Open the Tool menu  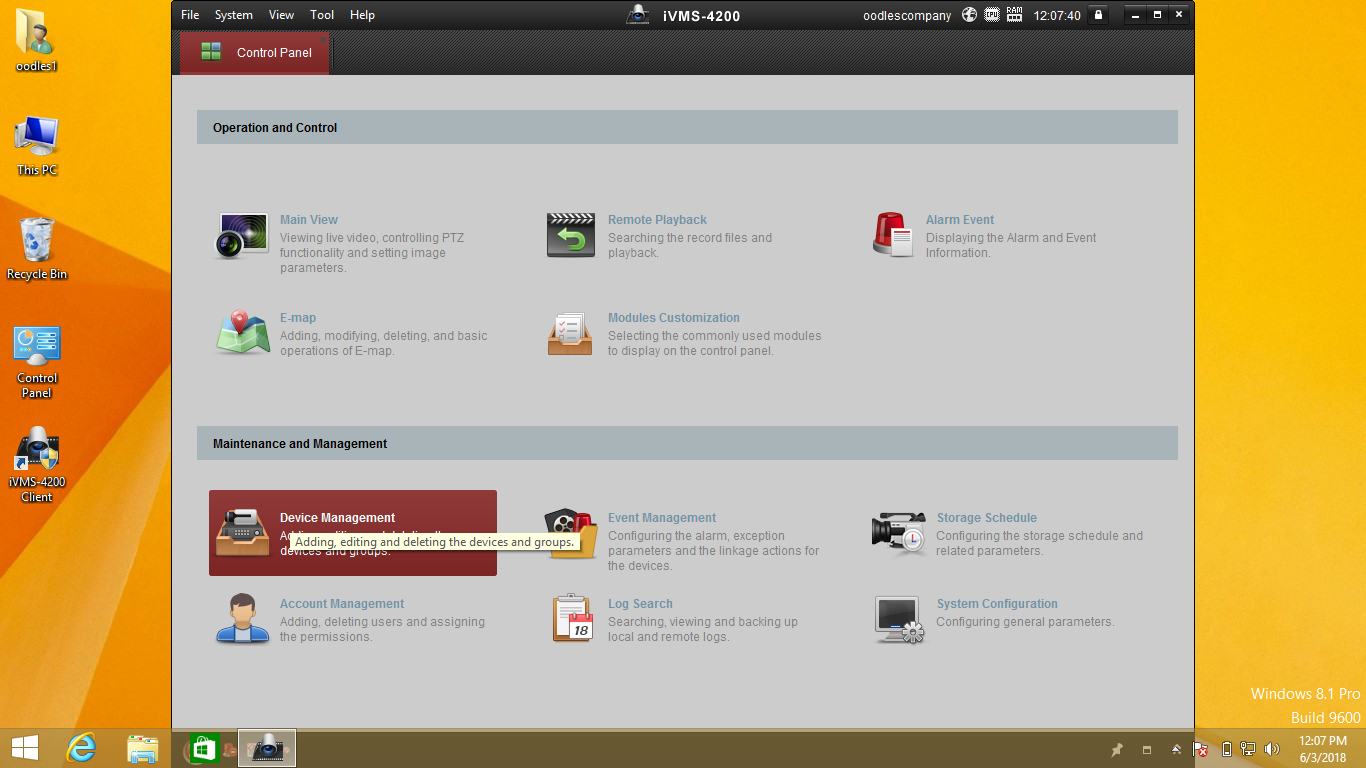tap(322, 15)
